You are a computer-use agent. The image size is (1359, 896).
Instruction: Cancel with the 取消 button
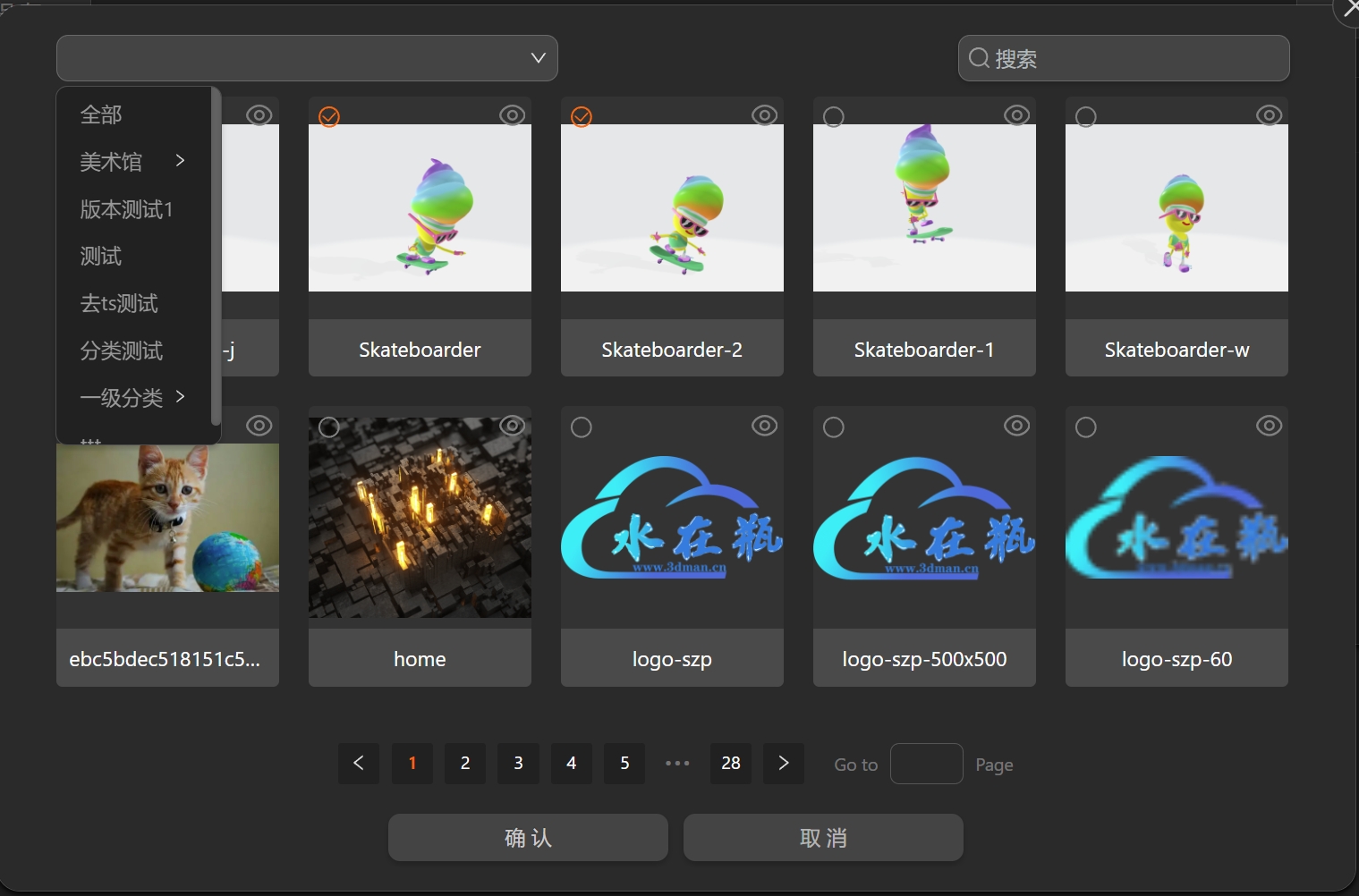[x=823, y=838]
